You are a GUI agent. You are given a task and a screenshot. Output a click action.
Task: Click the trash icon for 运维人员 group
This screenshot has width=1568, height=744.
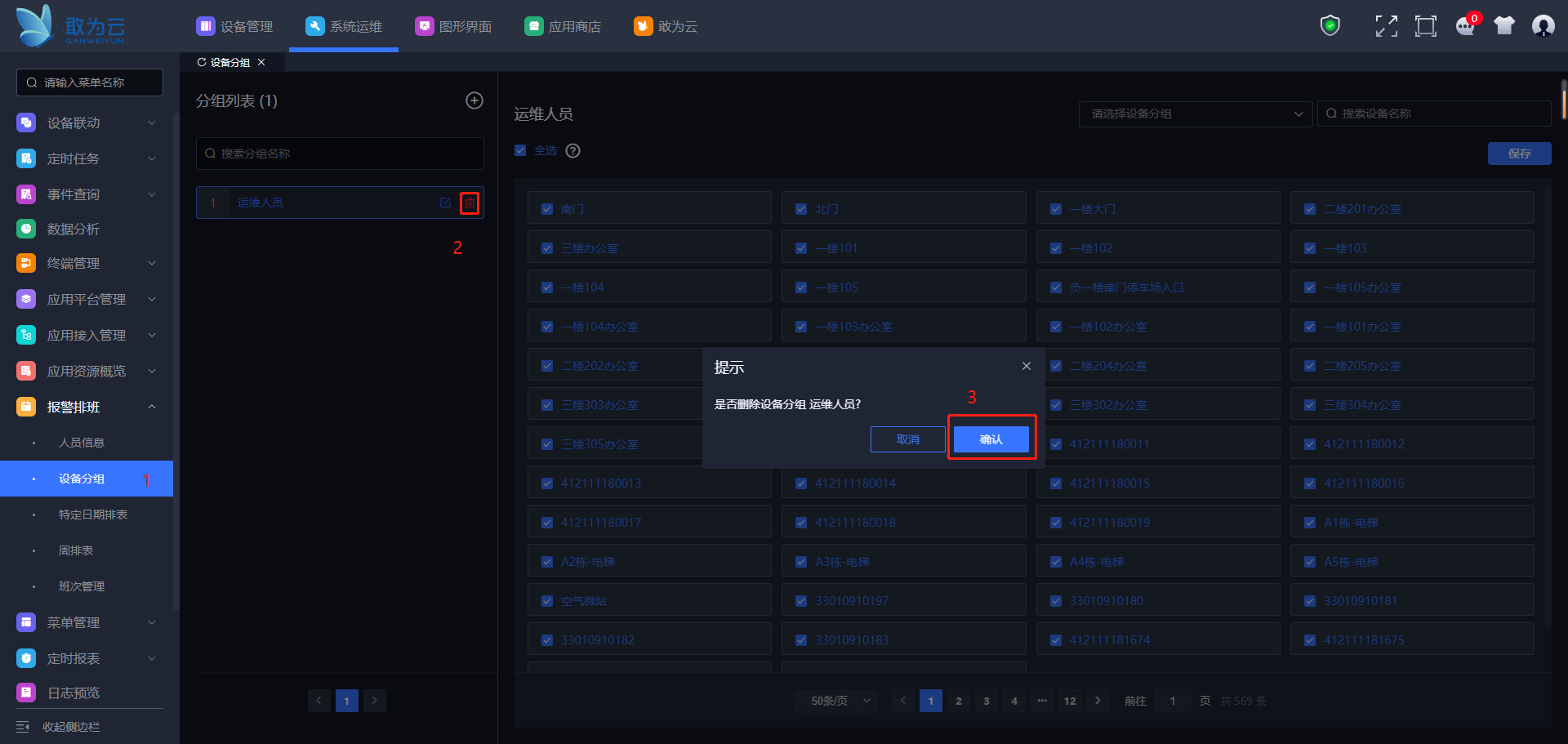470,203
